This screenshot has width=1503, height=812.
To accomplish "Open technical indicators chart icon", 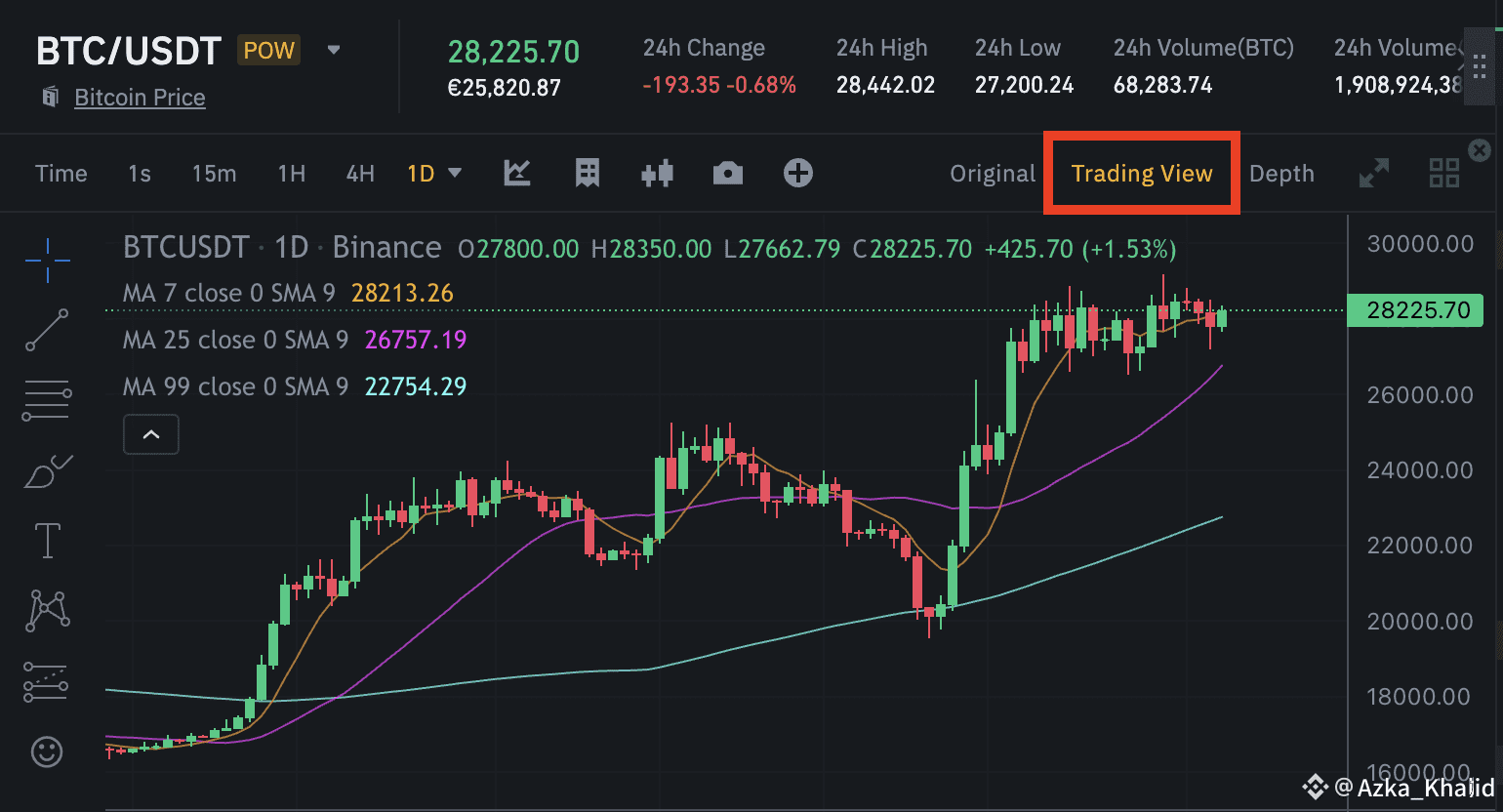I will click(517, 174).
